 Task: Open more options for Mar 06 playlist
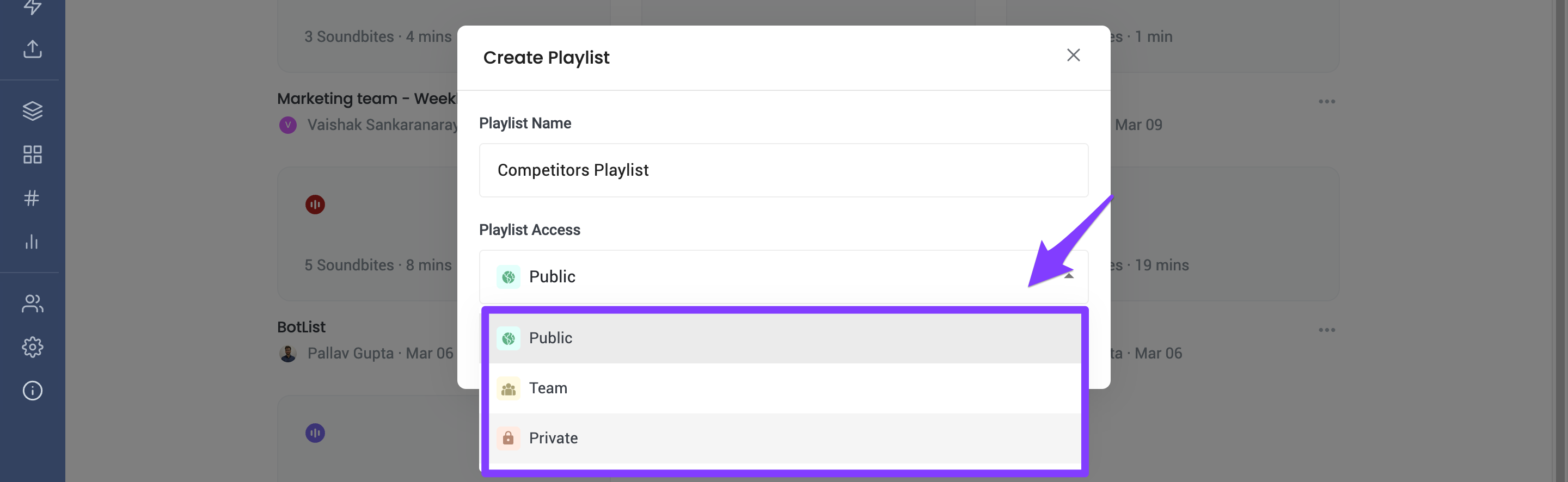tap(1326, 330)
